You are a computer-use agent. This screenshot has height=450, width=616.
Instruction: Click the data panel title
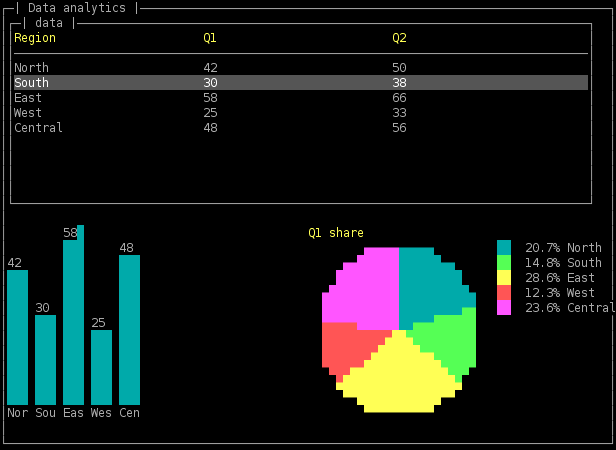49,23
